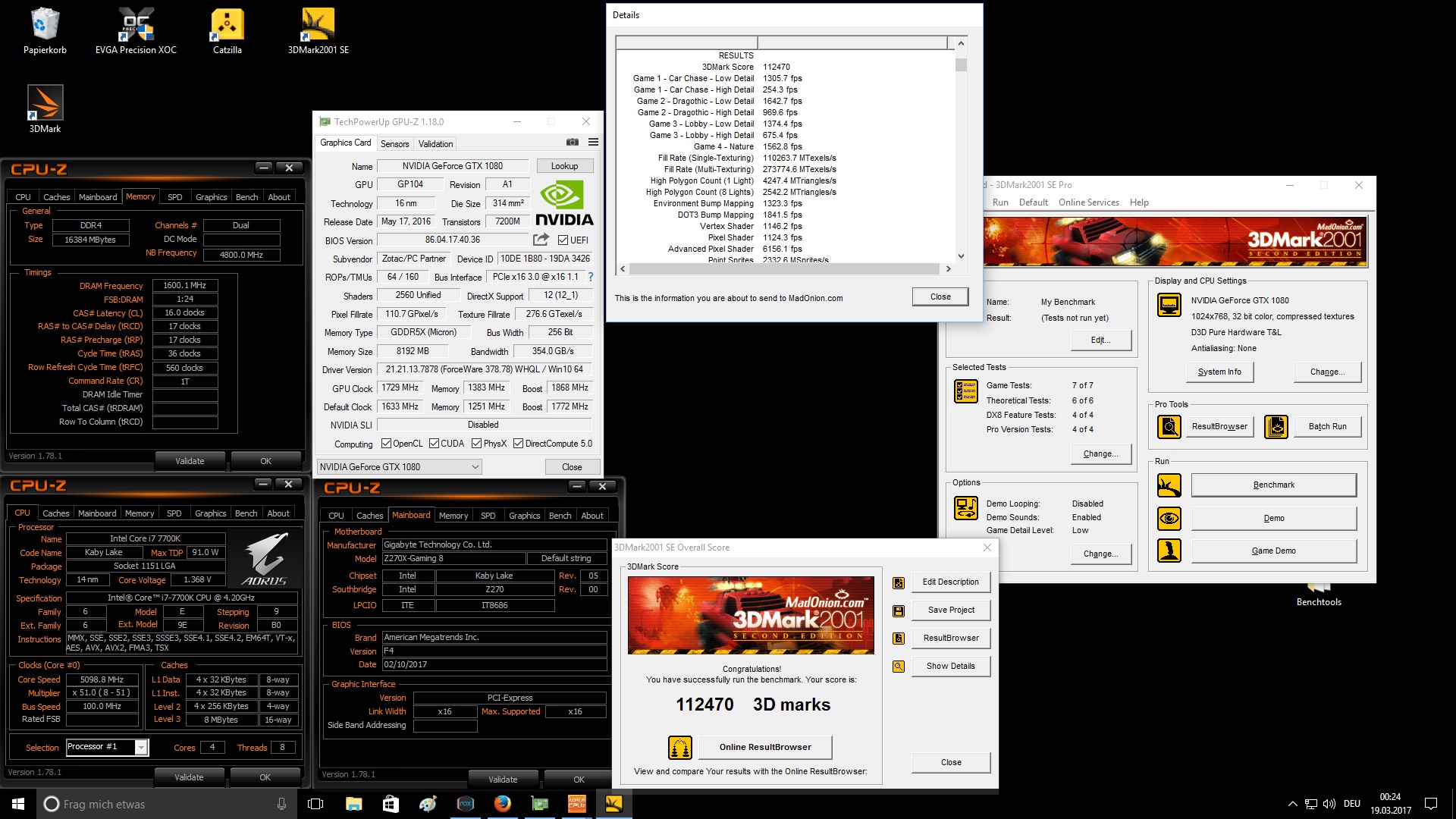Click the Bus Interface question mark
Viewport: 1456px width, 819px height.
click(591, 277)
